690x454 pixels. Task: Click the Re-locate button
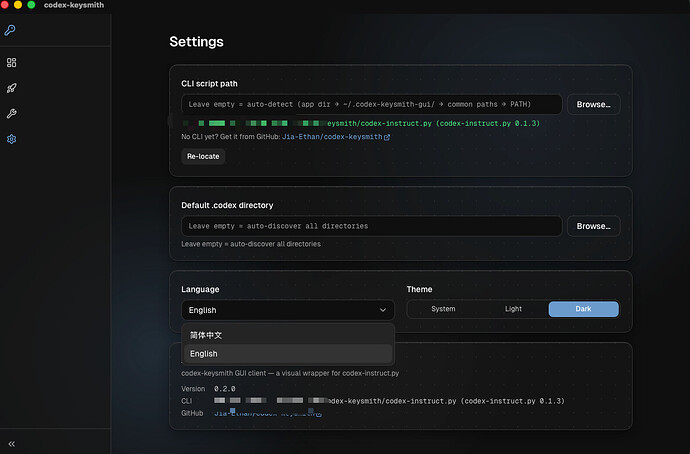[203, 156]
